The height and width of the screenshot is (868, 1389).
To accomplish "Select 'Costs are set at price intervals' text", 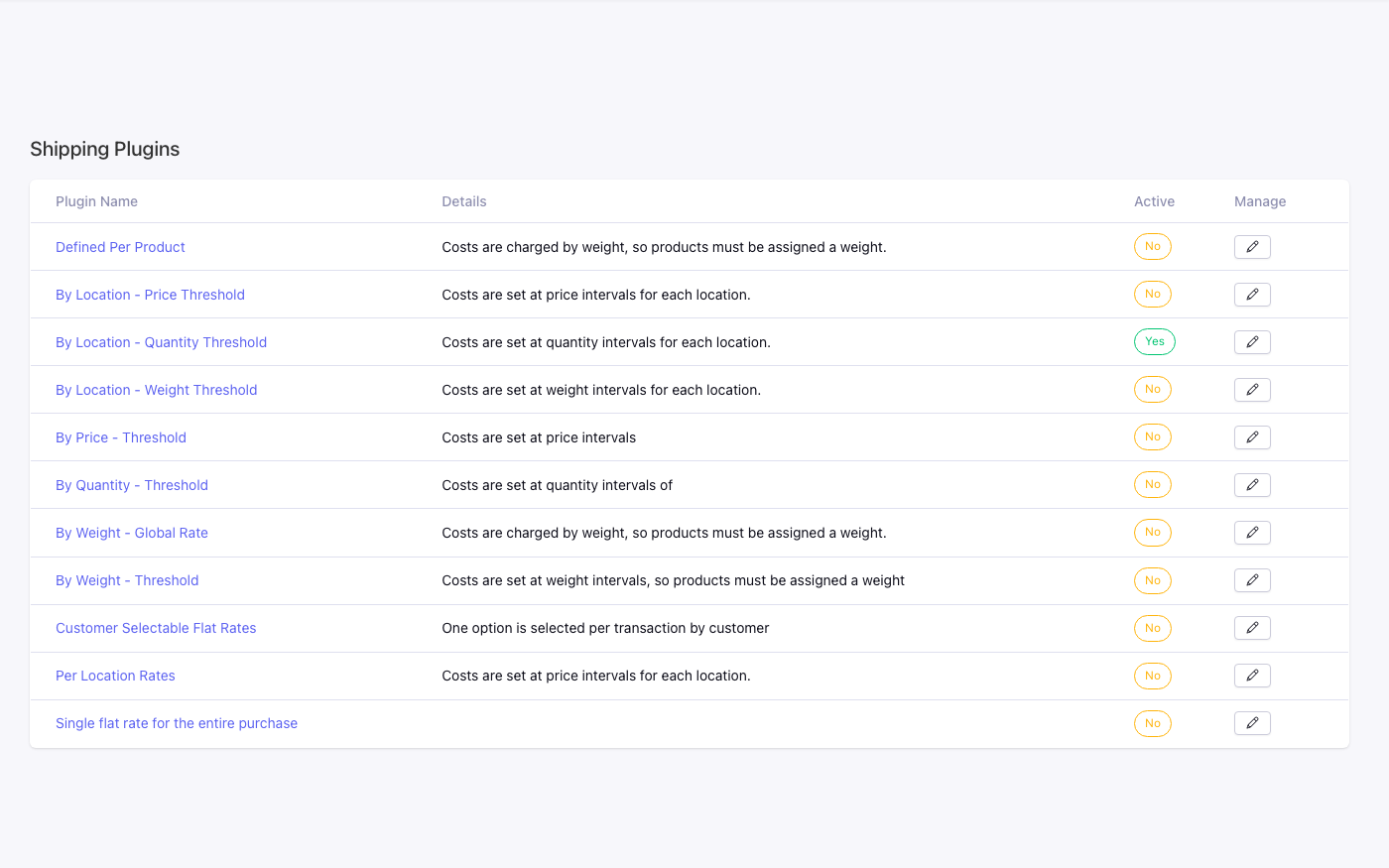I will 539,437.
